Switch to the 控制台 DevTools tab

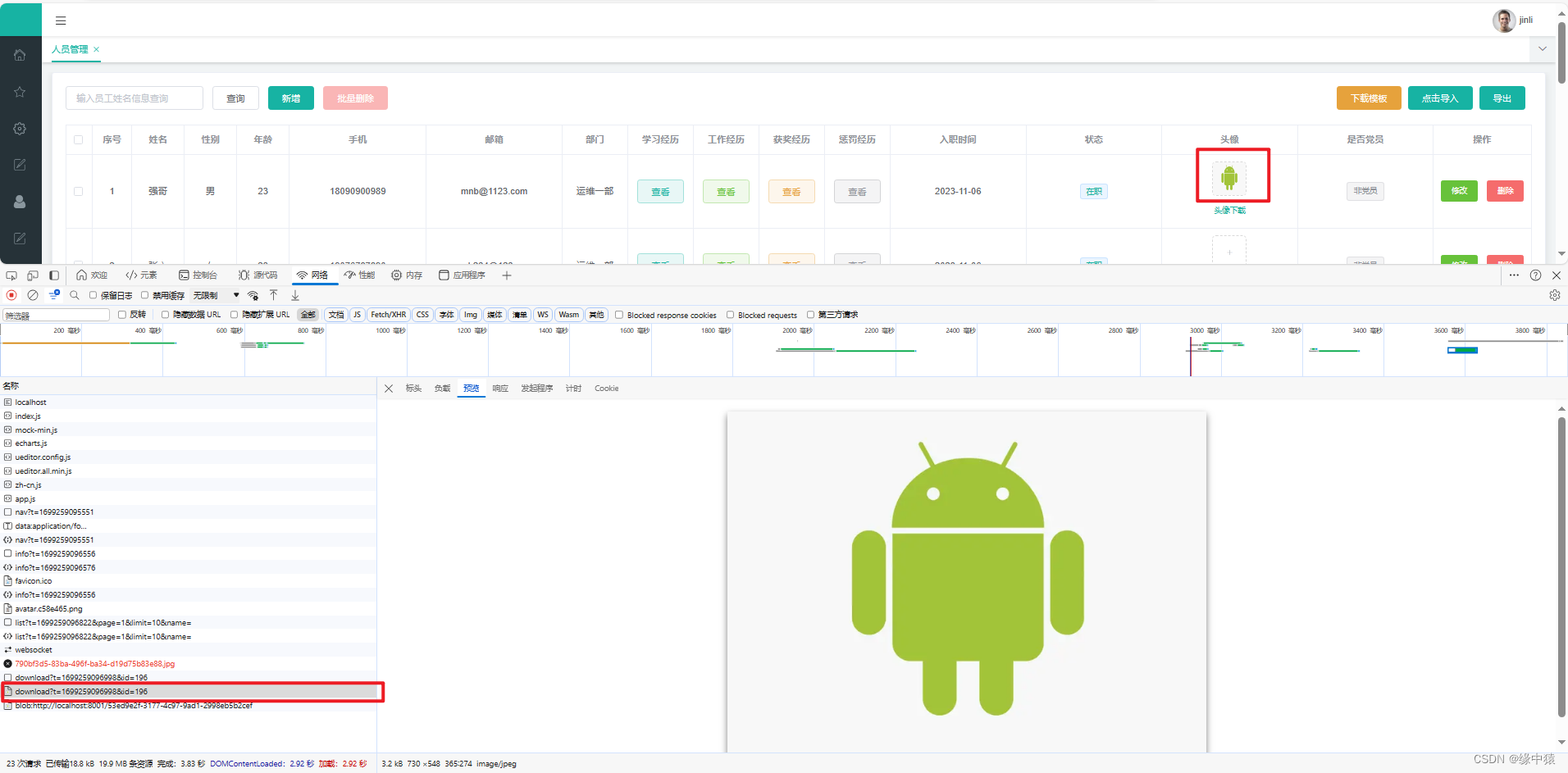(198, 275)
